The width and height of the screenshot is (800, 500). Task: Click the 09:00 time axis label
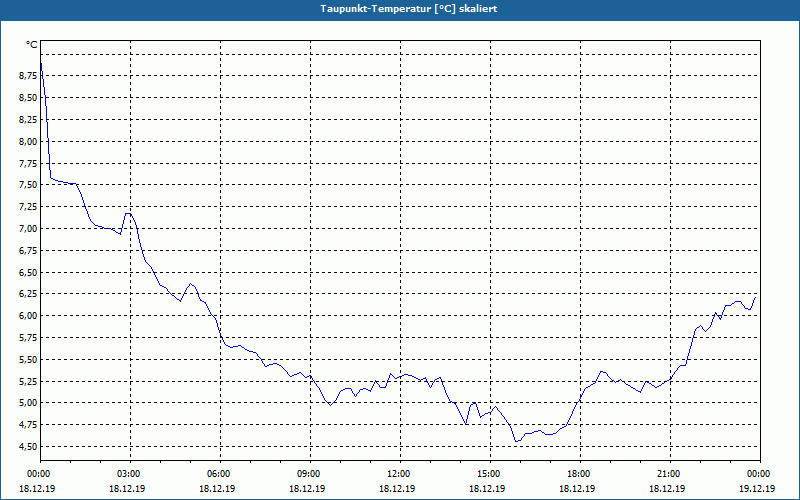310,474
